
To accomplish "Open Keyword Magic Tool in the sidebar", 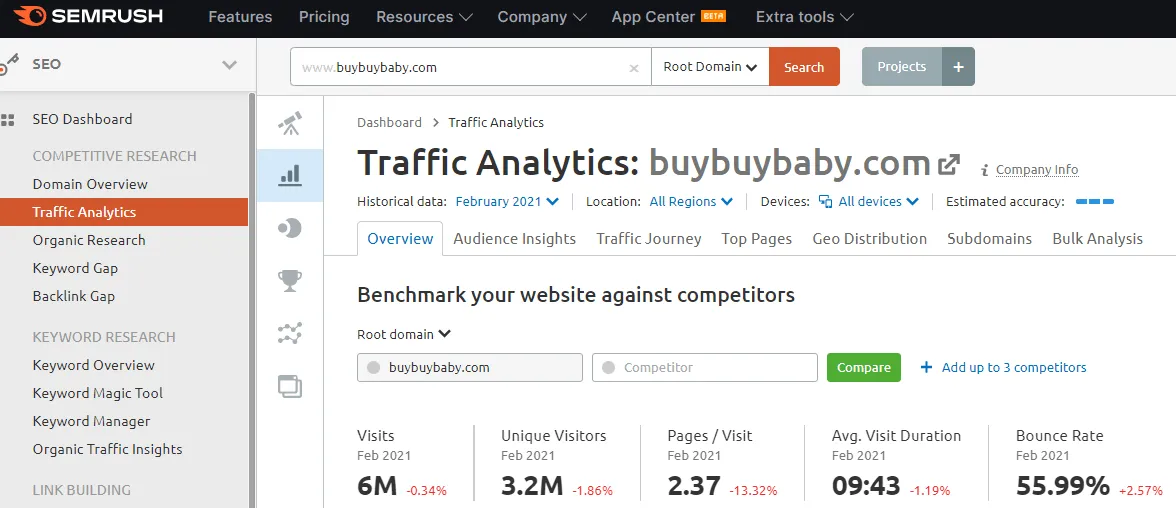I will [97, 393].
